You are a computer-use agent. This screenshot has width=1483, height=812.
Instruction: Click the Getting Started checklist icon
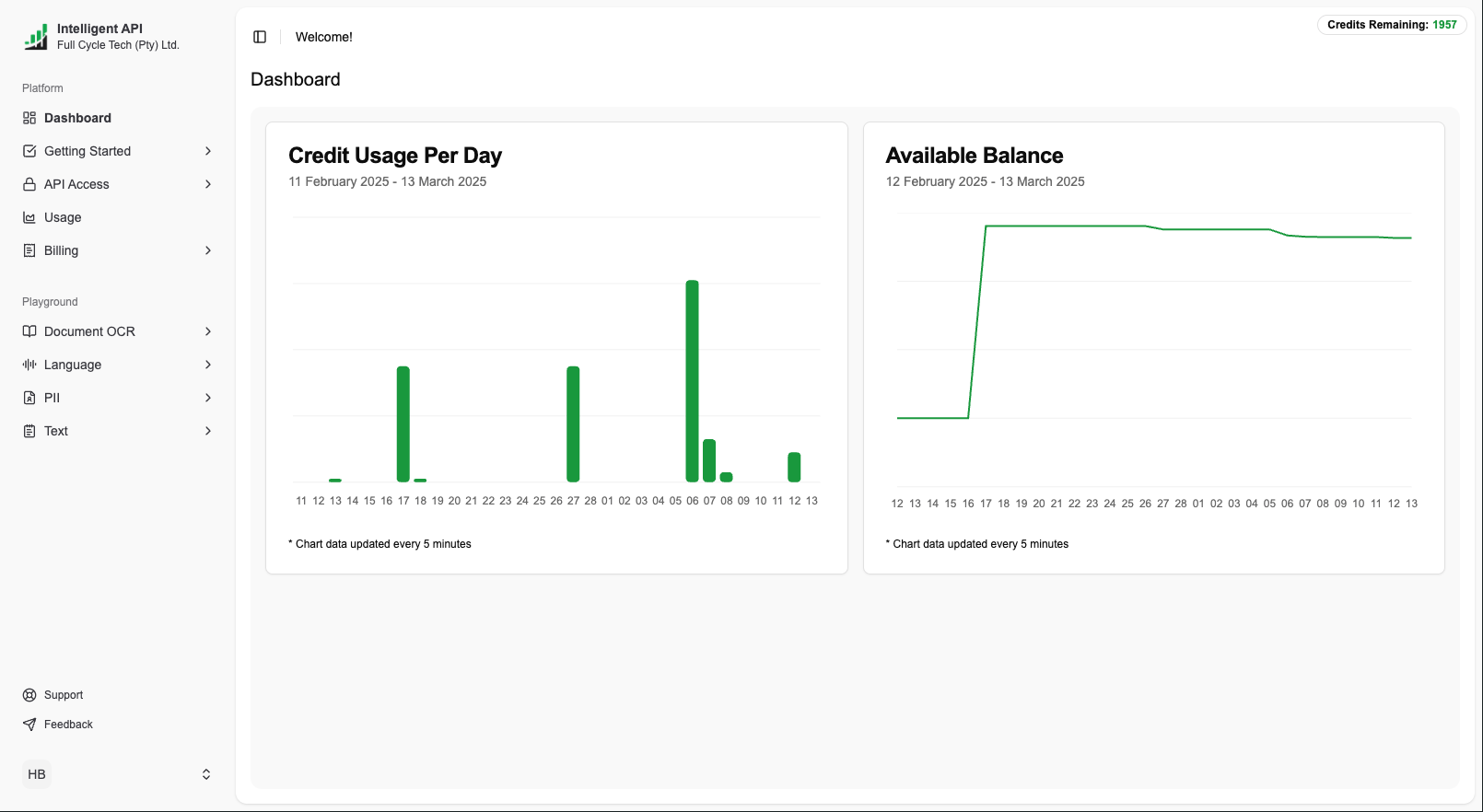(29, 151)
